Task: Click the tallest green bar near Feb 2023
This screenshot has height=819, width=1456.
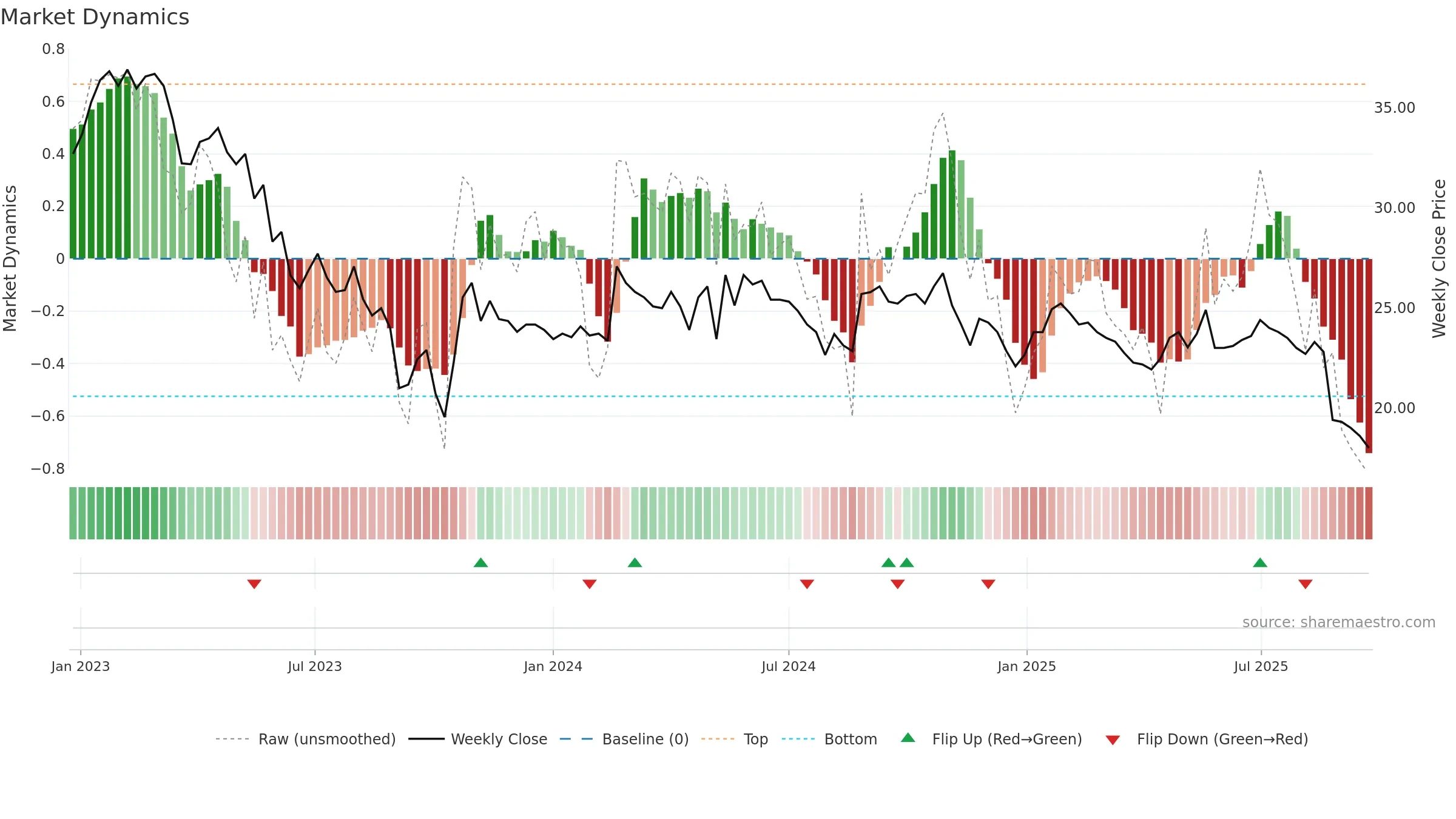Action: pos(127,167)
